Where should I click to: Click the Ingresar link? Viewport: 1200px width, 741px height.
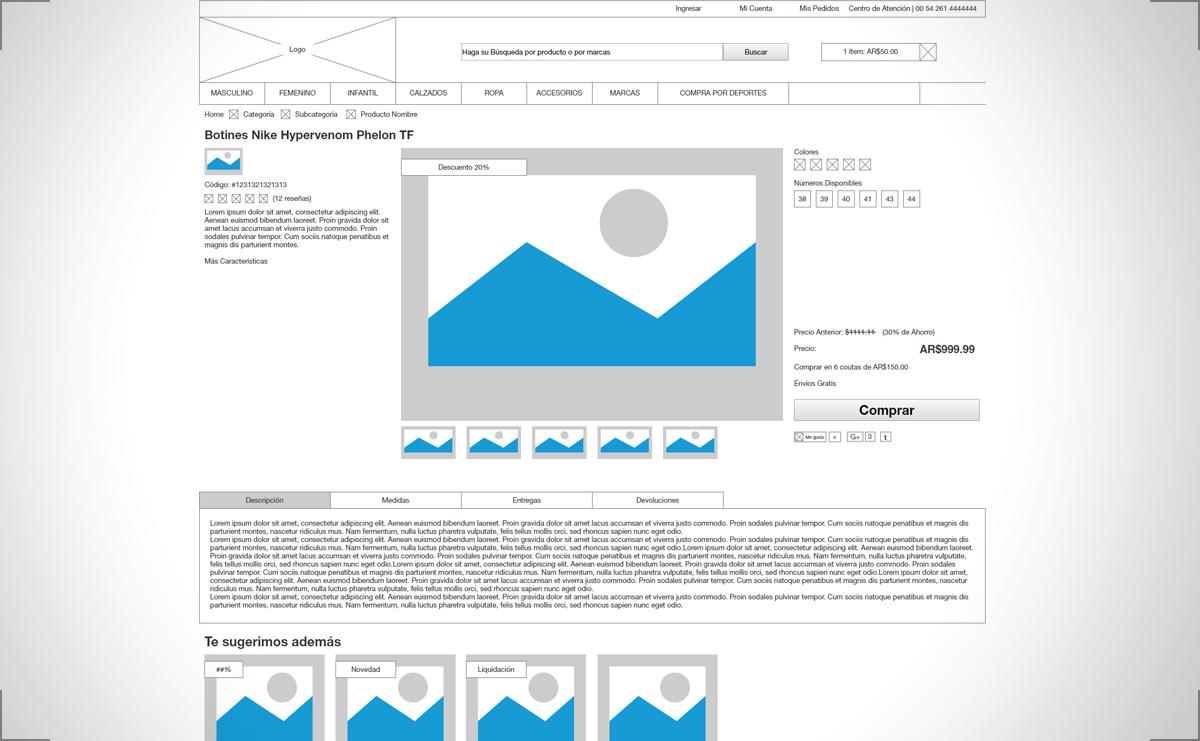click(x=688, y=8)
